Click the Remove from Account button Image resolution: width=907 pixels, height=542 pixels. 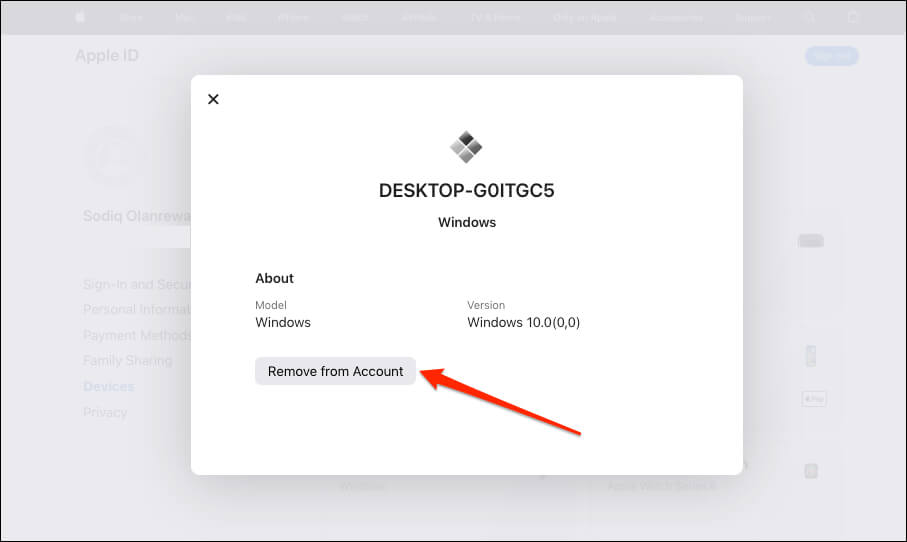(335, 371)
